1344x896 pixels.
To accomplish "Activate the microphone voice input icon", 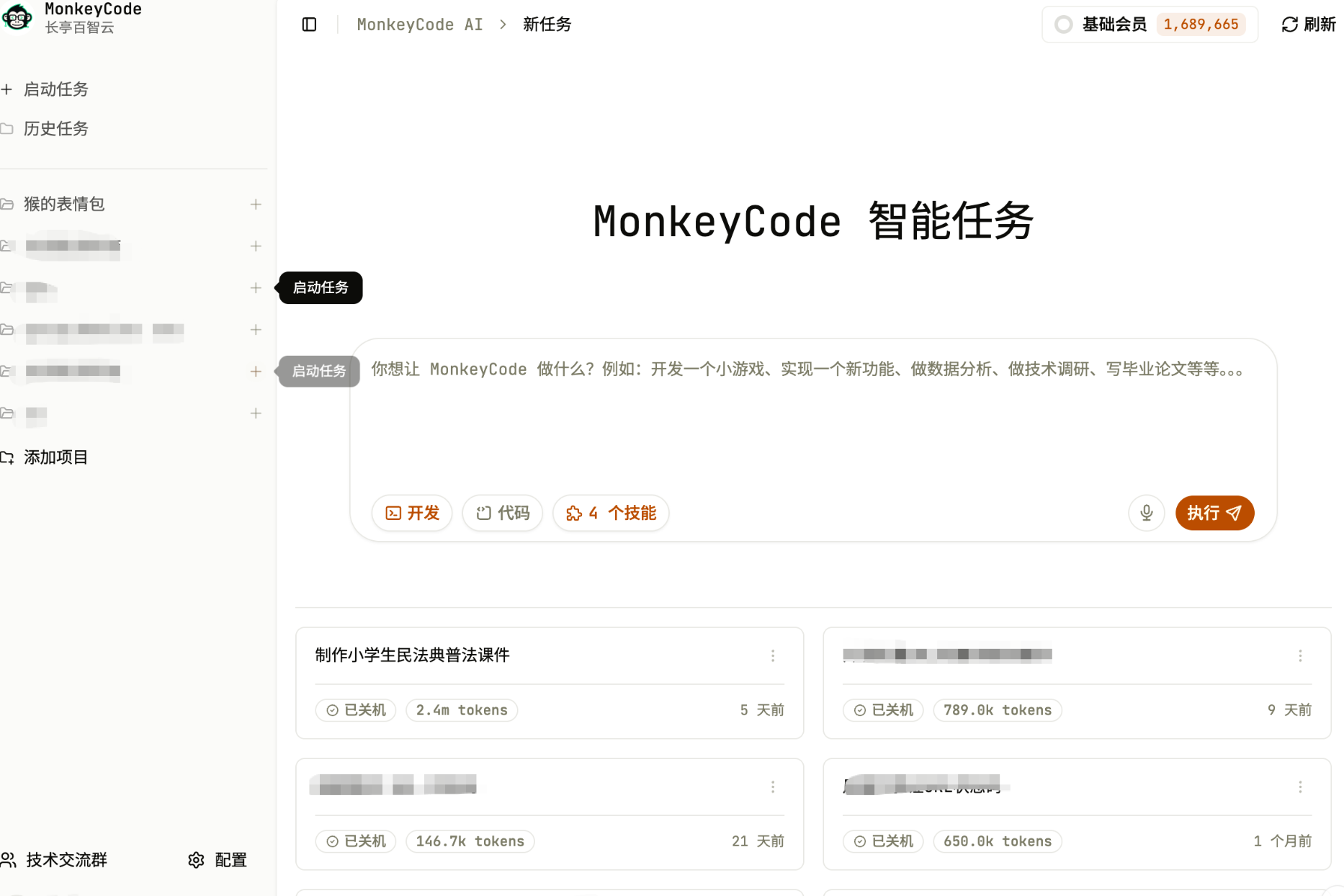I will (1147, 513).
